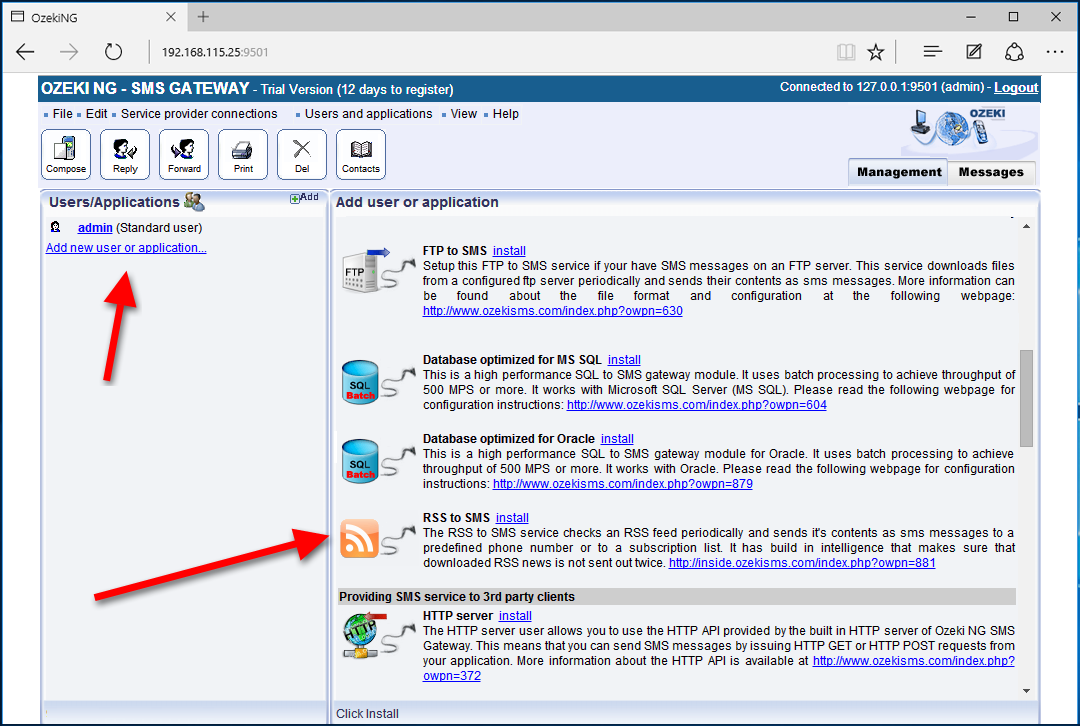Open the Help menu
Viewport: 1080px width, 726px height.
[506, 114]
